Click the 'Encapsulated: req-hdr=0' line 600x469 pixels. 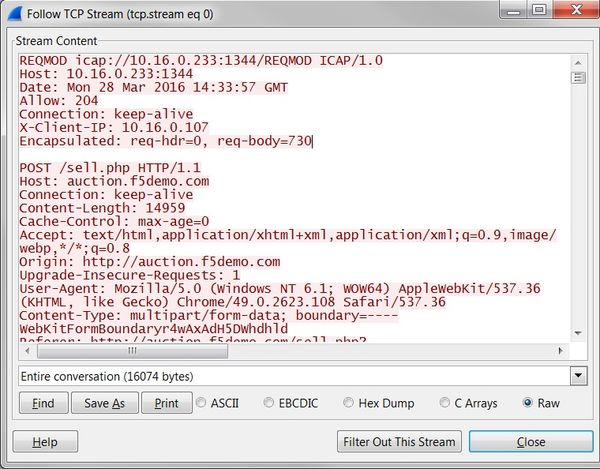tap(166, 141)
